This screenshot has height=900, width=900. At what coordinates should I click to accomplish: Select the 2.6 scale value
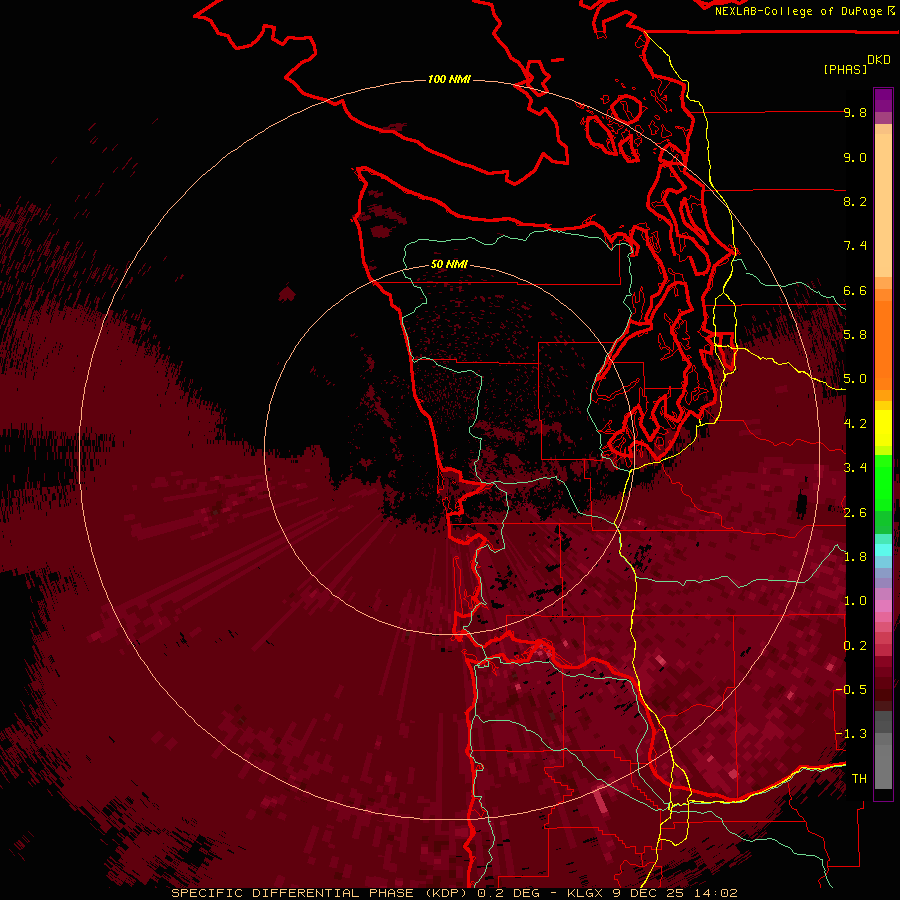(x=855, y=513)
